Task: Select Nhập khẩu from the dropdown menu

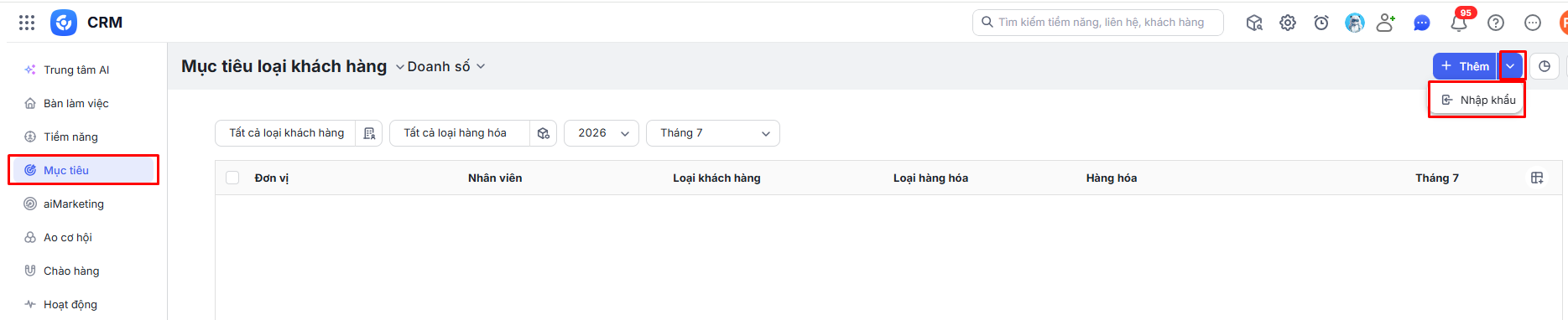Action: point(1477,100)
